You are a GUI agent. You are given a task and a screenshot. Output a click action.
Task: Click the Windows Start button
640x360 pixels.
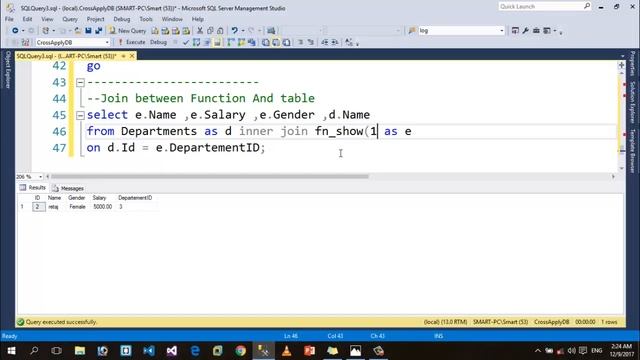click(11, 351)
